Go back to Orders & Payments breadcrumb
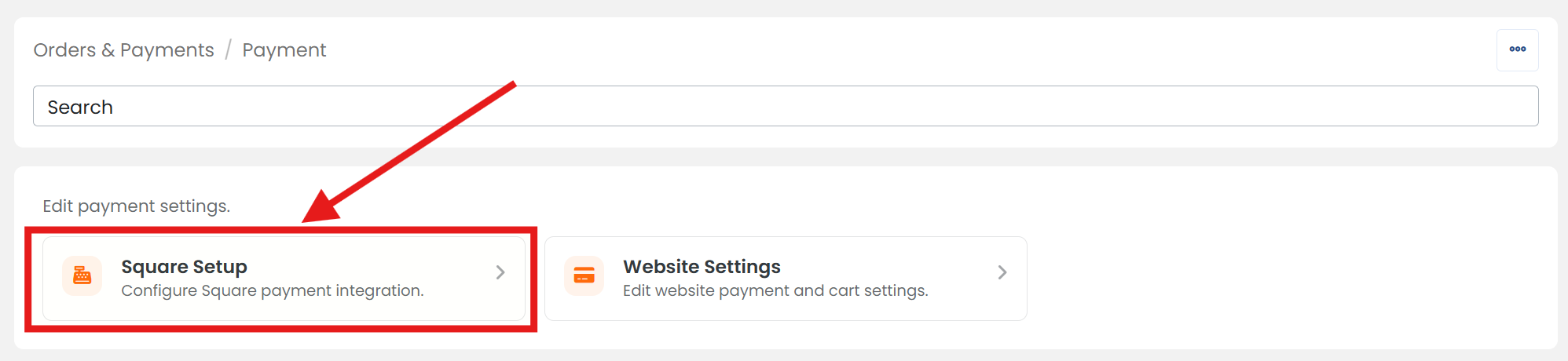1568x361 pixels. point(123,50)
